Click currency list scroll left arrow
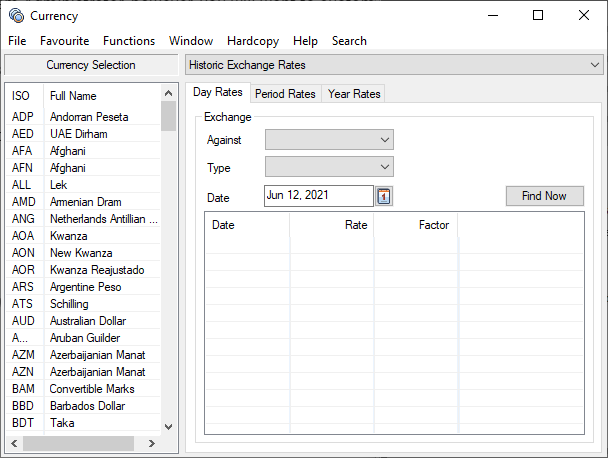The width and height of the screenshot is (608, 458). pyautogui.click(x=14, y=443)
